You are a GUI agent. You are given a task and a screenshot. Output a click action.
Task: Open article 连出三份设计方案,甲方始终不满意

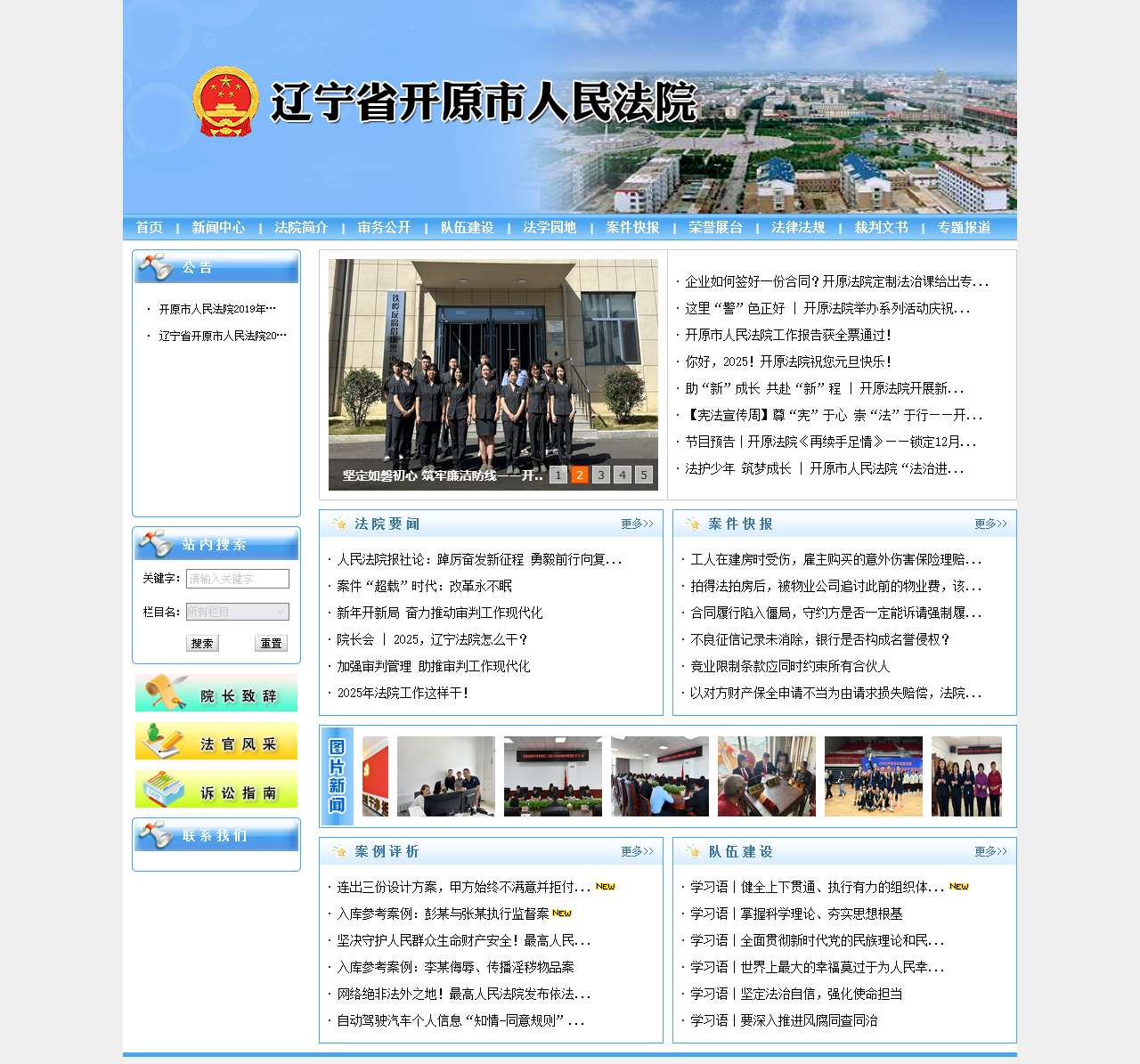[463, 887]
